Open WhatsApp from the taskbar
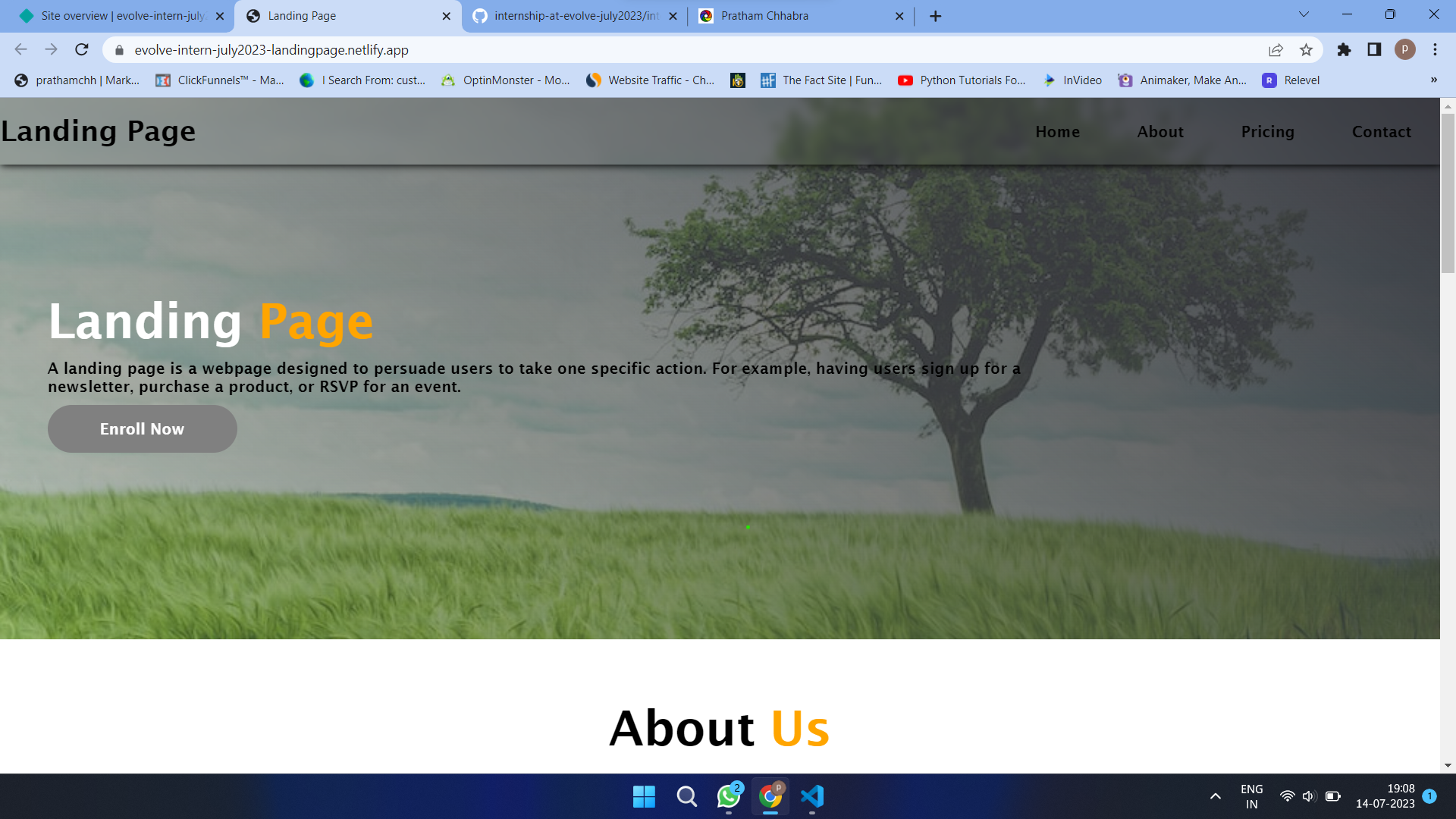This screenshot has width=1456, height=819. point(729,796)
